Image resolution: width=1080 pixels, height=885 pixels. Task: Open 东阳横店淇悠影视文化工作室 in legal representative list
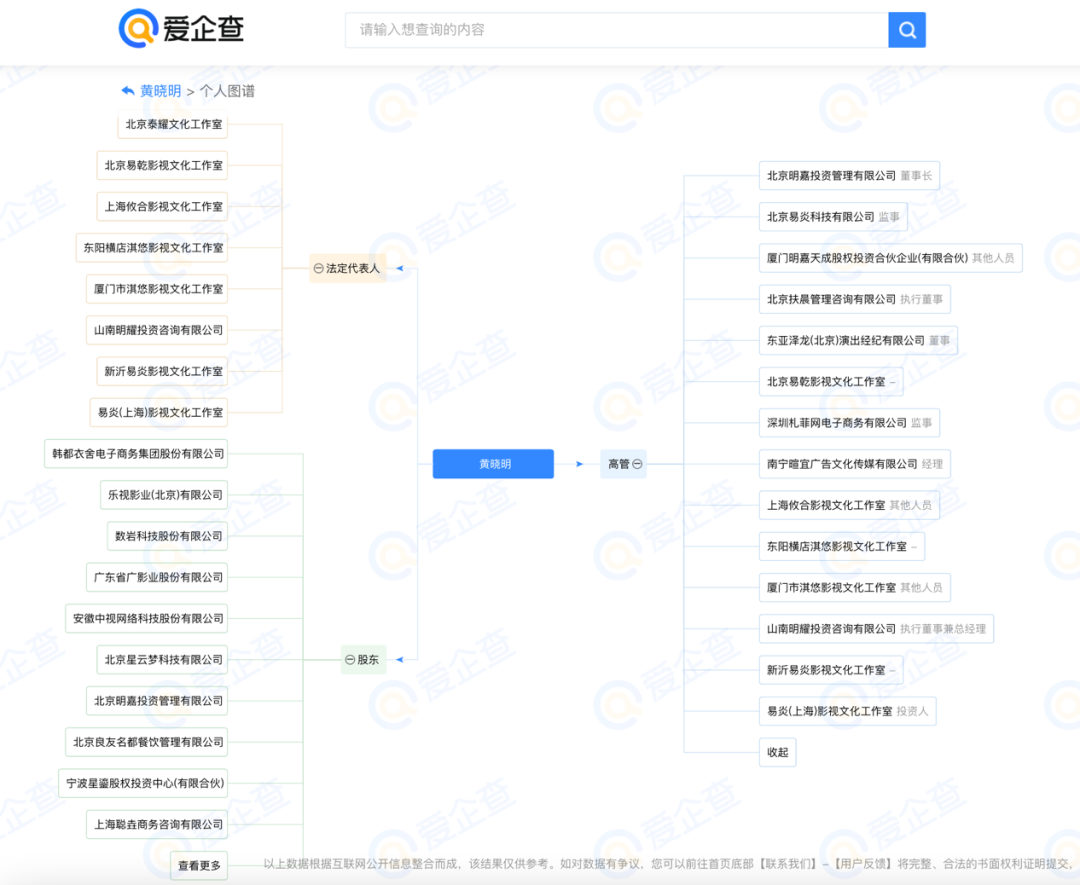pyautogui.click(x=152, y=248)
